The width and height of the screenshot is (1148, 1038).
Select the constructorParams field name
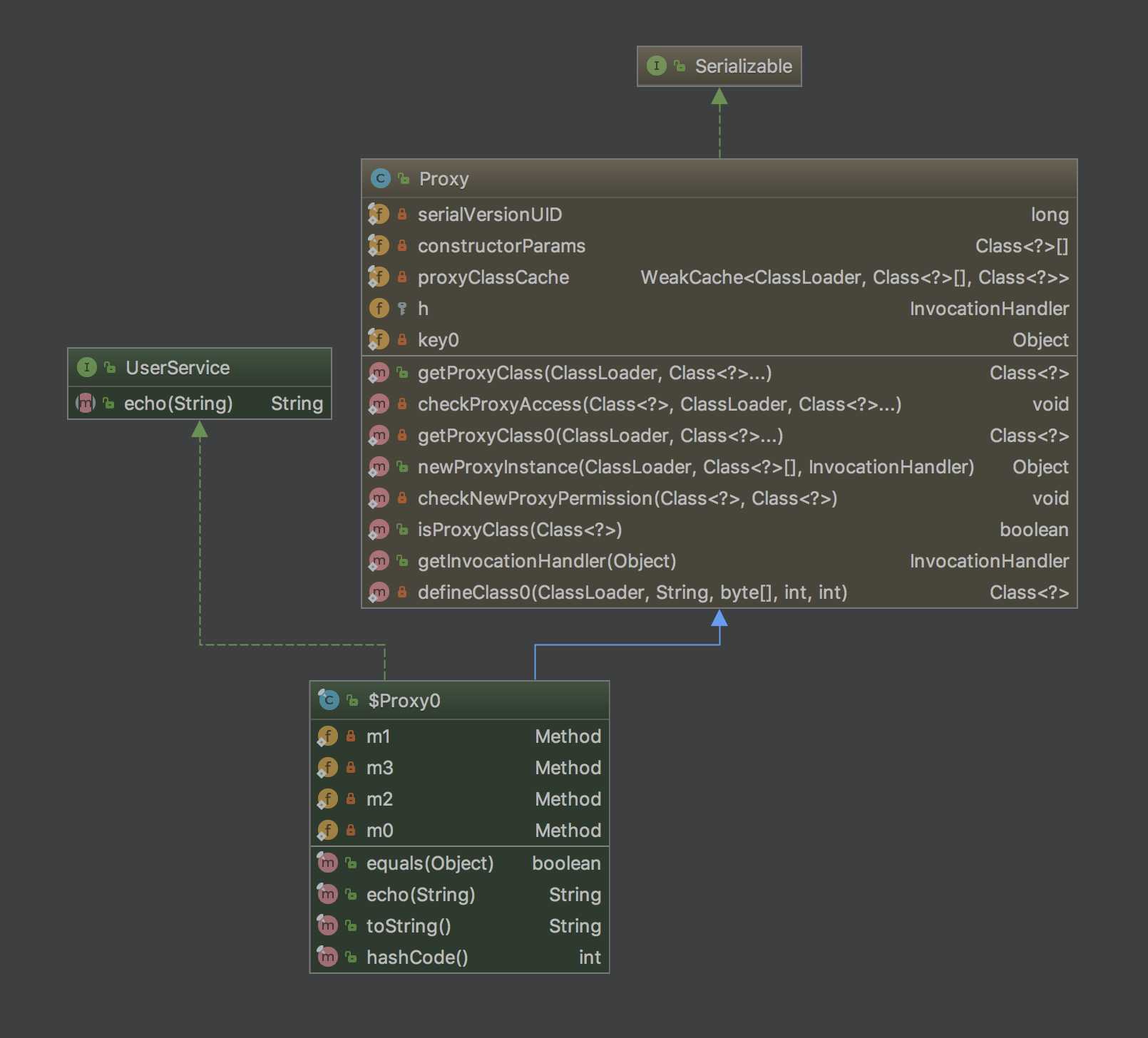501,246
